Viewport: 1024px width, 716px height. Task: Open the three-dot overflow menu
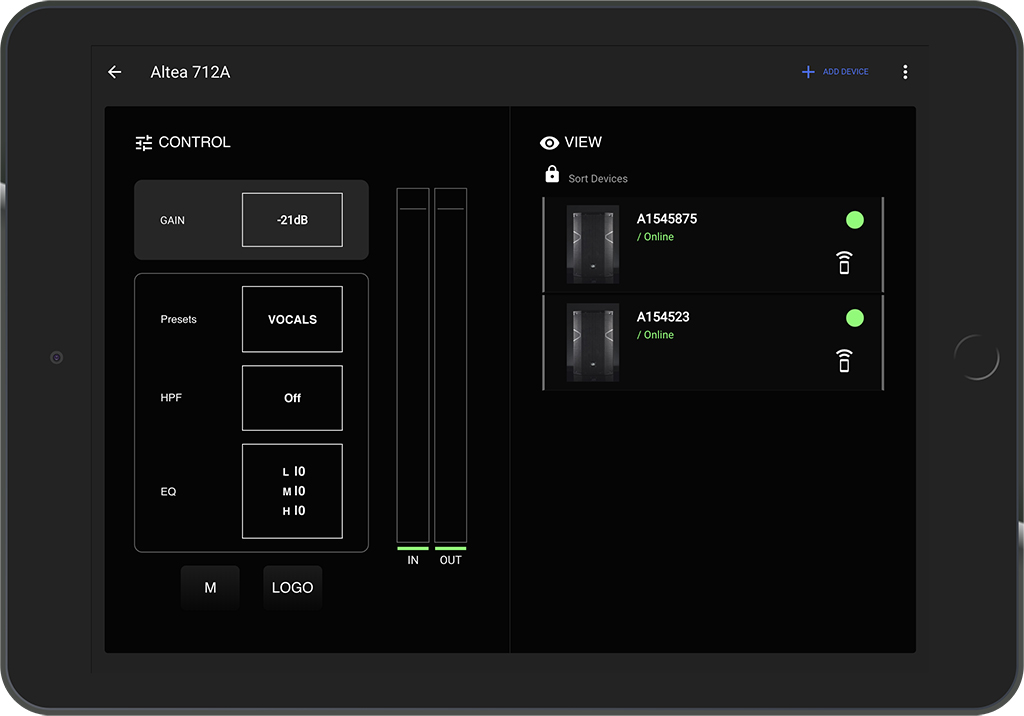(905, 72)
